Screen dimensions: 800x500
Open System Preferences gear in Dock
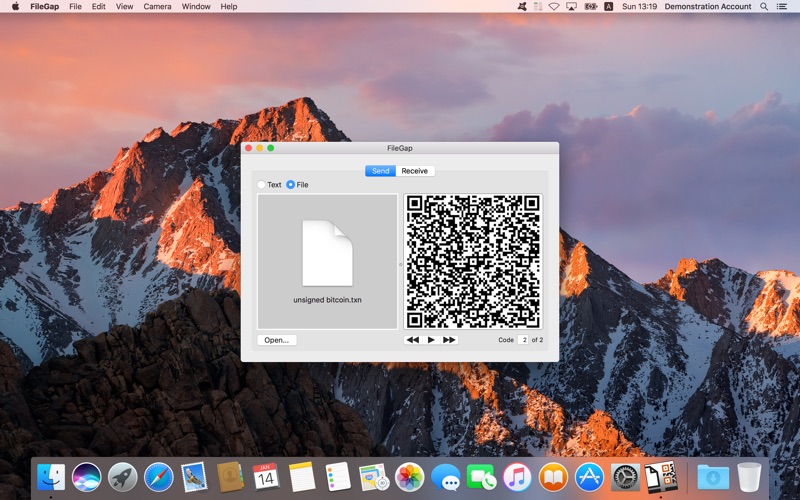pyautogui.click(x=625, y=477)
